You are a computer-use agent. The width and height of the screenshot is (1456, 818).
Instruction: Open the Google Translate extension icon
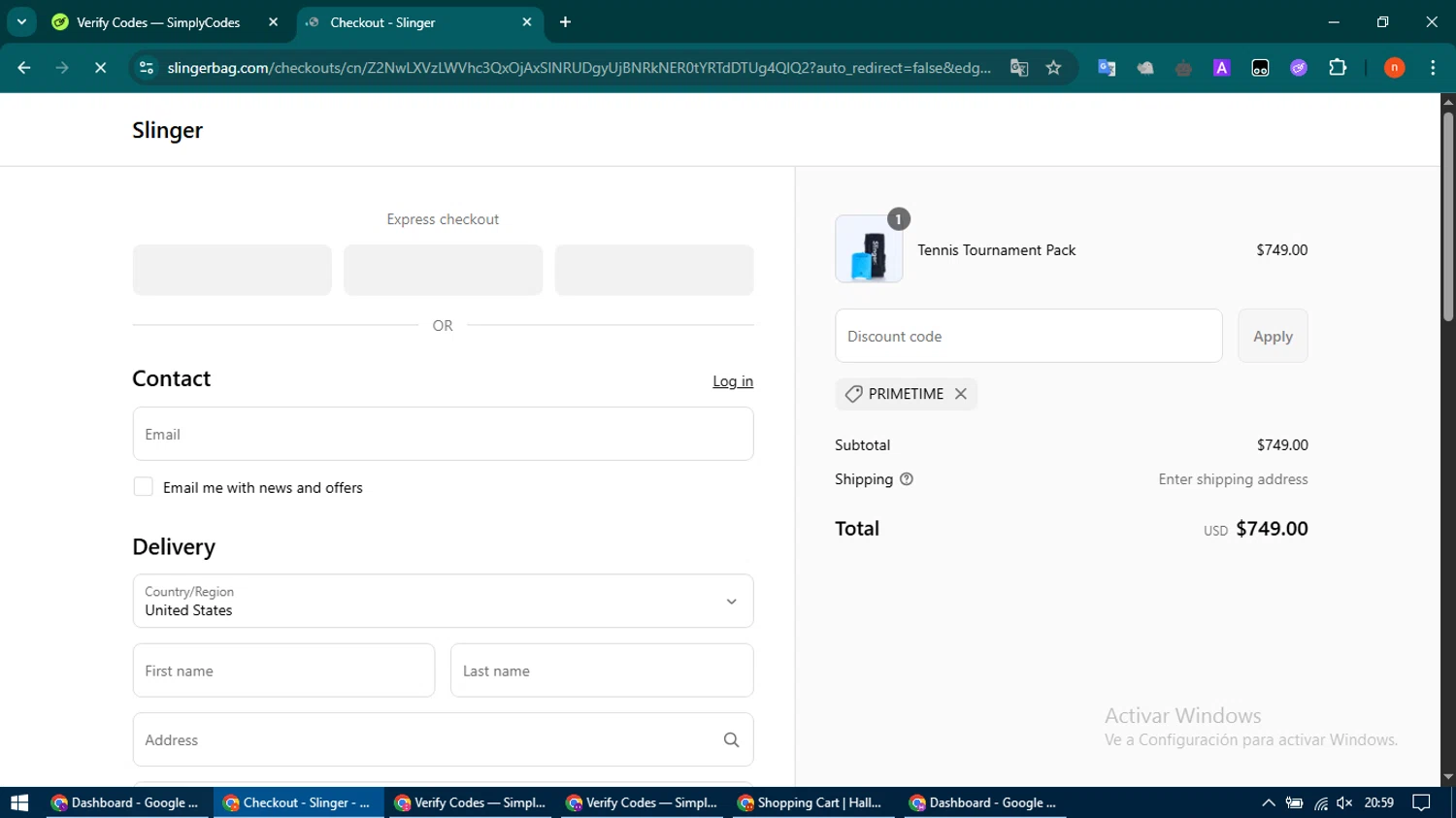tap(1107, 68)
